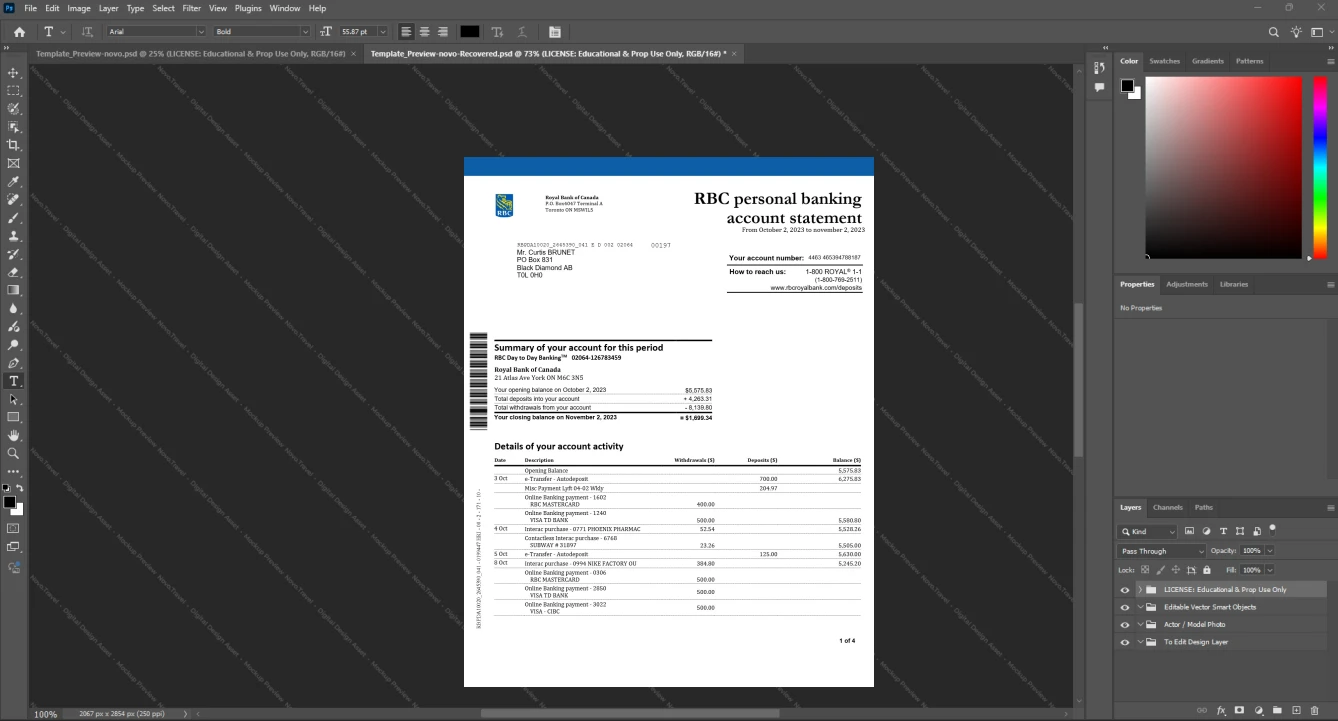1338x721 pixels.
Task: Select the Crop tool
Action: (14, 145)
